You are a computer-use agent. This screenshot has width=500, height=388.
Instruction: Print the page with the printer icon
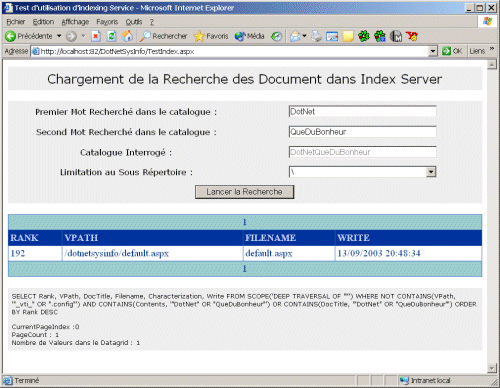316,36
